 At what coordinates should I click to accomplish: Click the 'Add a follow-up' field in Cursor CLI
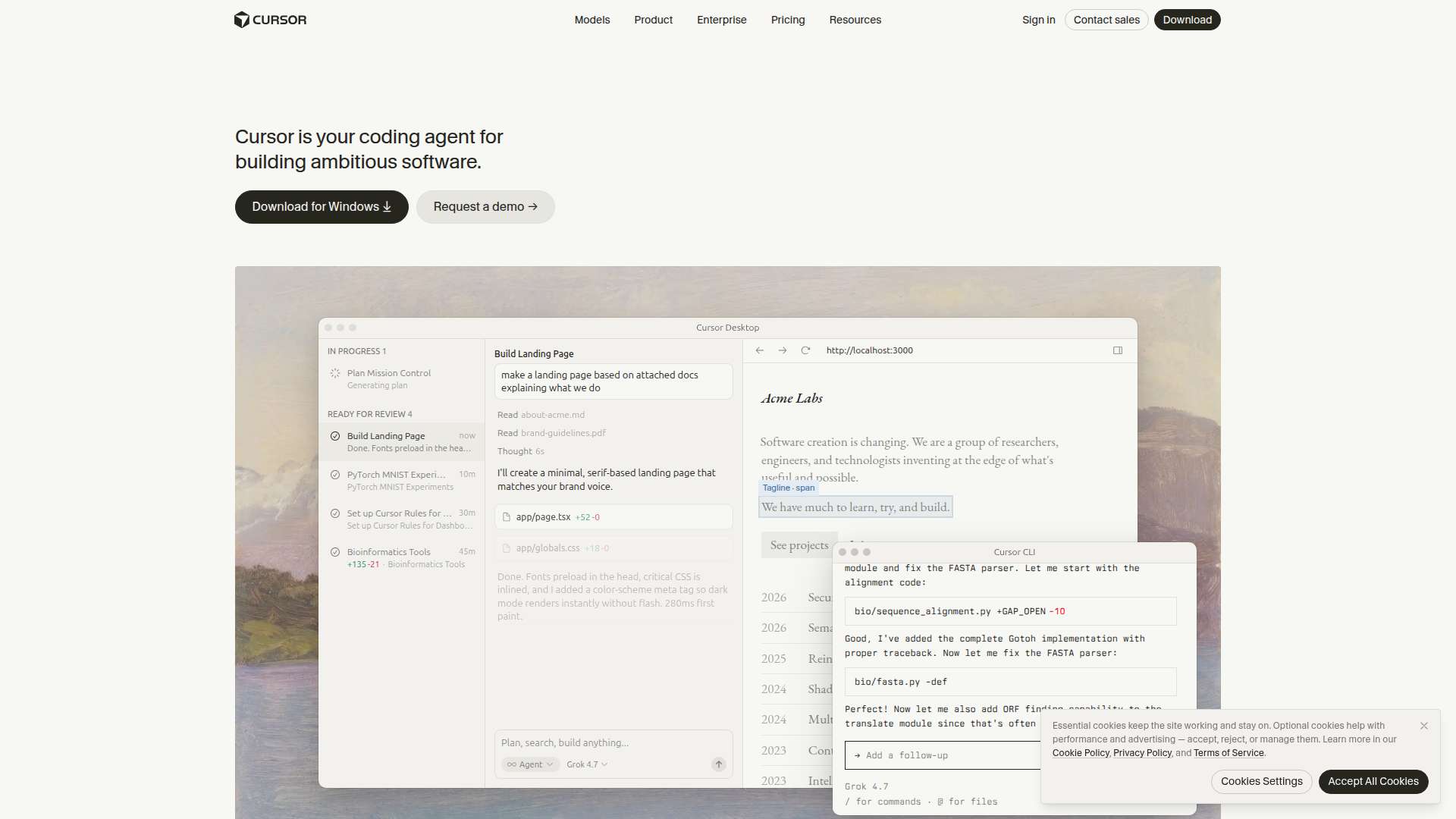click(x=943, y=755)
